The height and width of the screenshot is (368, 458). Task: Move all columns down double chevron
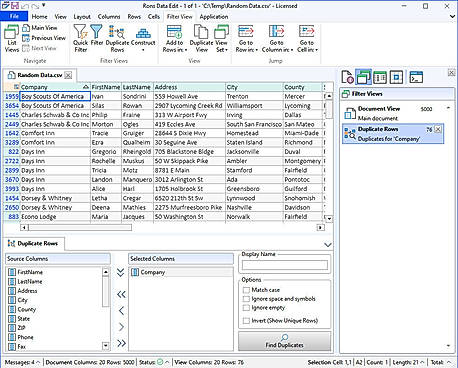click(x=121, y=273)
